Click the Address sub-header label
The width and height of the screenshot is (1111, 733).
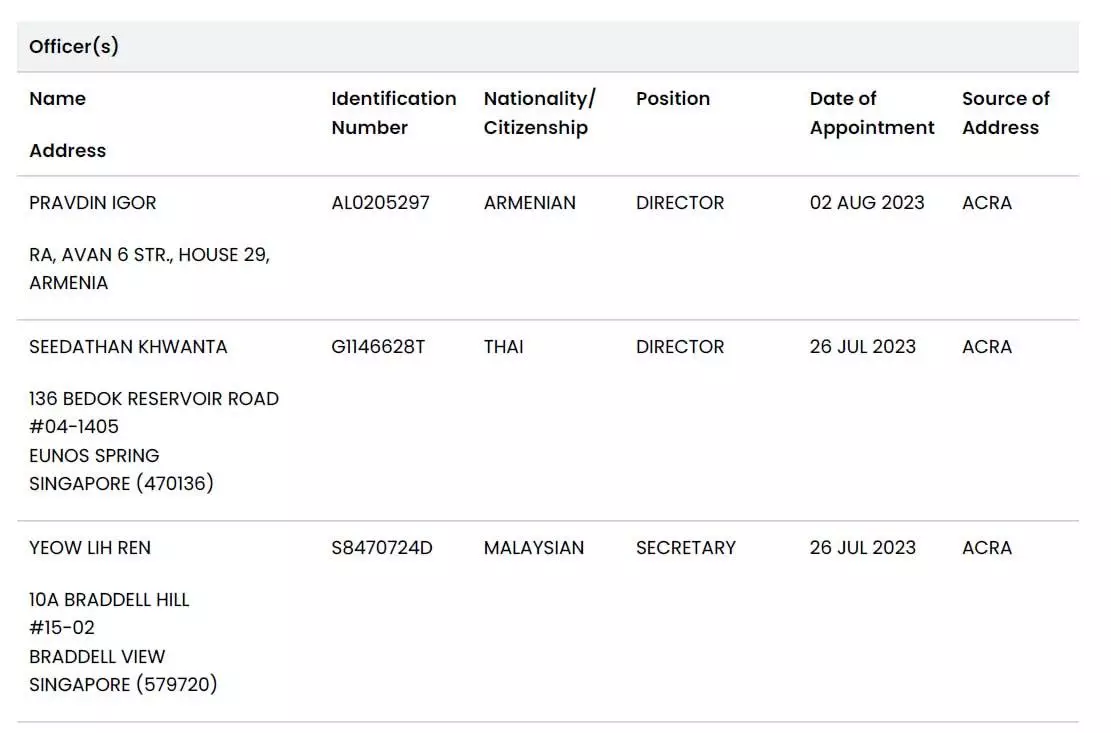(x=67, y=151)
